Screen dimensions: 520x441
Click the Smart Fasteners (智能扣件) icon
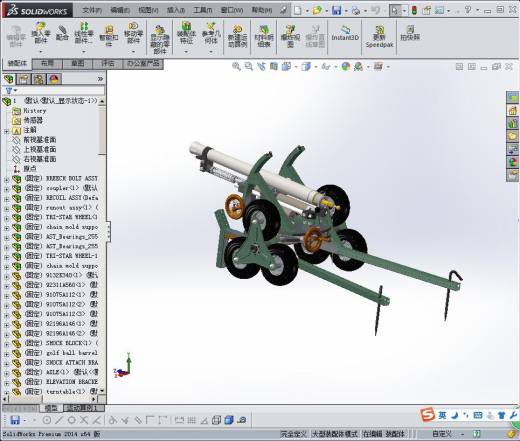click(x=109, y=36)
